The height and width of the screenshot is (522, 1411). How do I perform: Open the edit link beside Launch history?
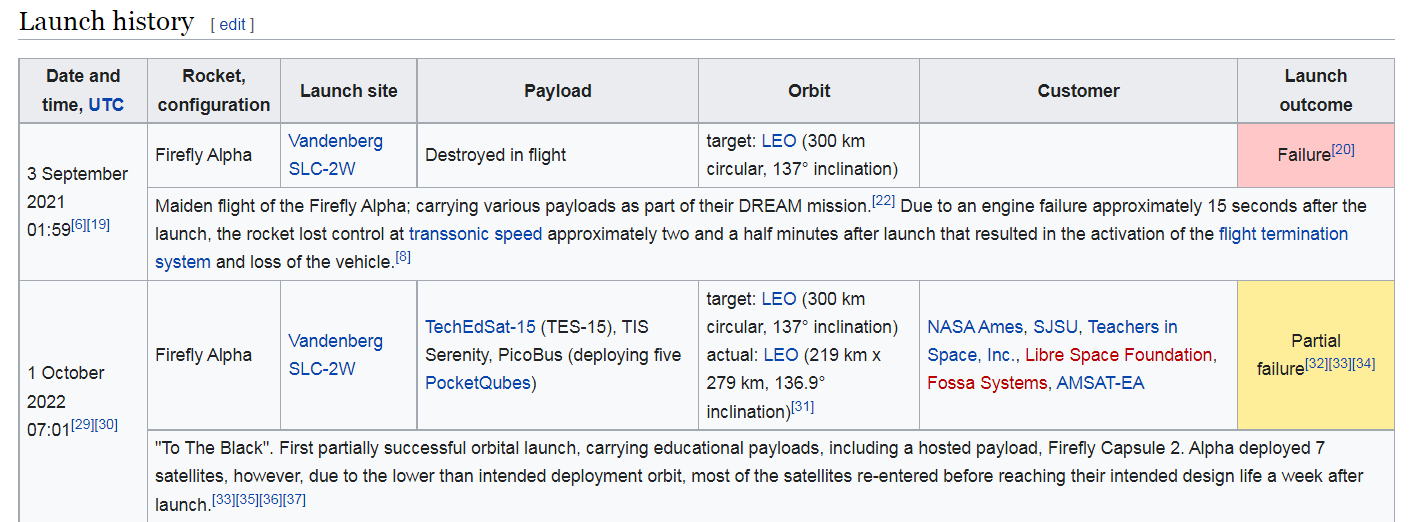(x=233, y=25)
